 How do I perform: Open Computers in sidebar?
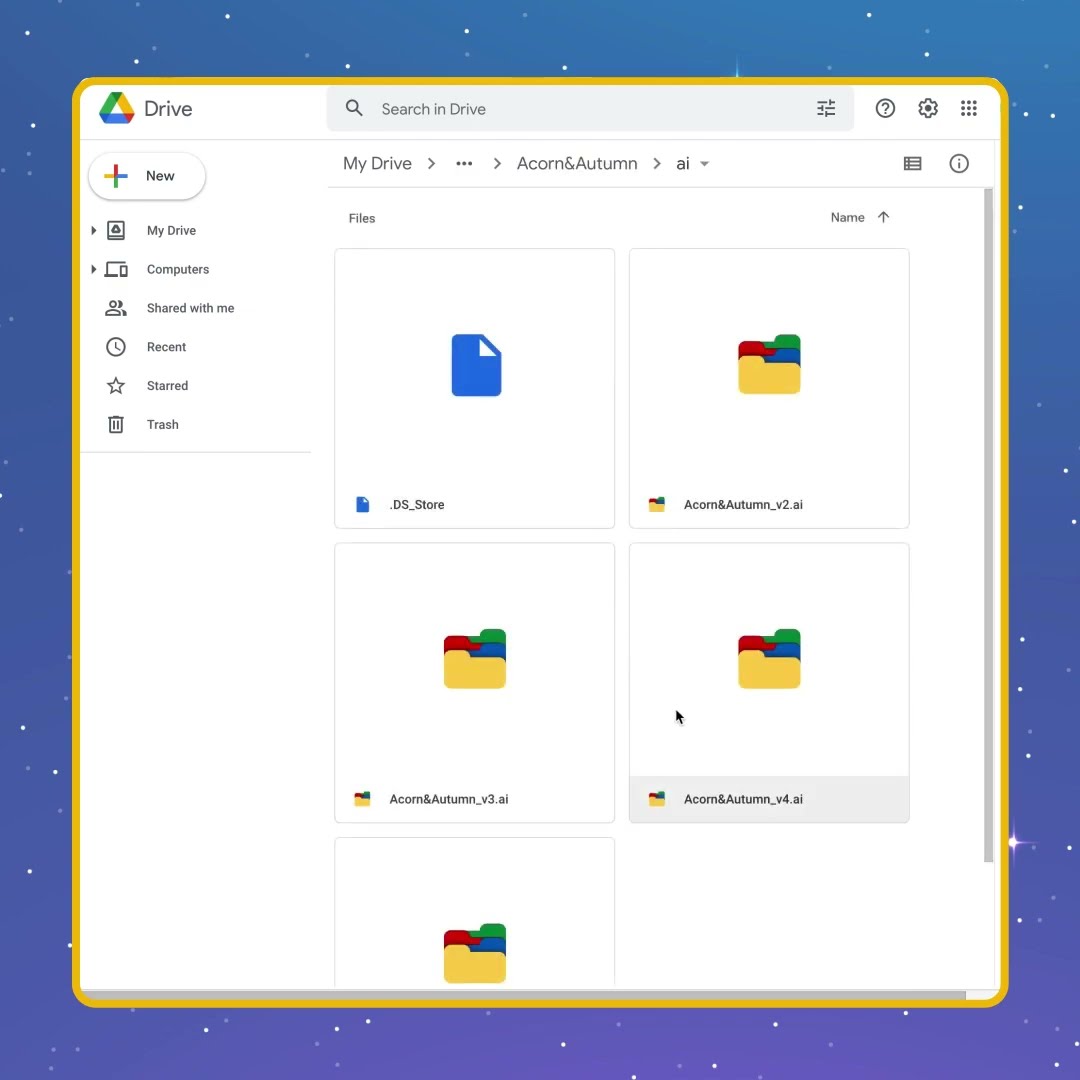click(x=178, y=269)
